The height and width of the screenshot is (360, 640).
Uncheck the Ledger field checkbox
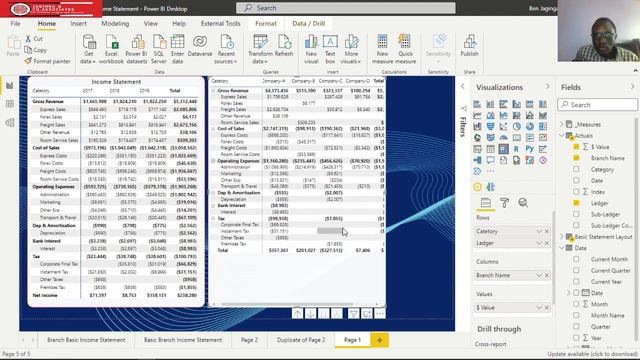pyautogui.click(x=576, y=203)
